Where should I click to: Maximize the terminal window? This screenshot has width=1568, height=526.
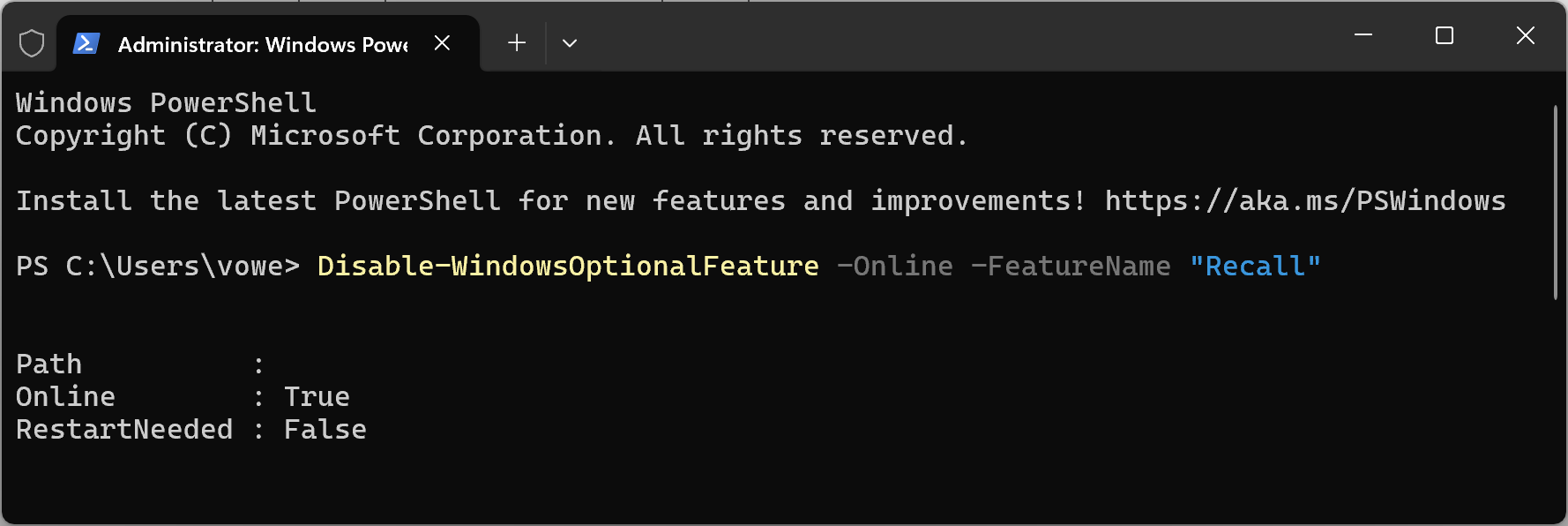click(1445, 35)
